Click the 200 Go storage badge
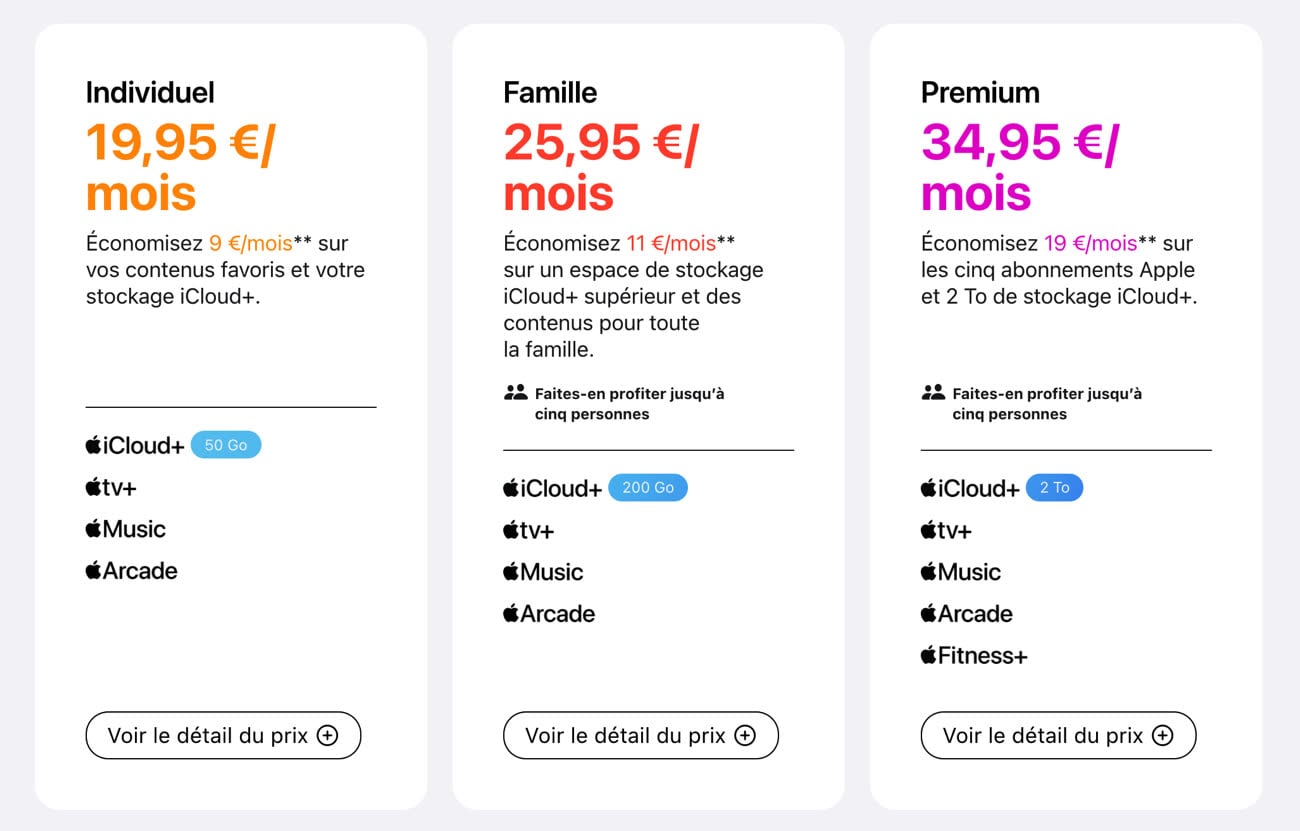The image size is (1300, 831). coord(648,488)
